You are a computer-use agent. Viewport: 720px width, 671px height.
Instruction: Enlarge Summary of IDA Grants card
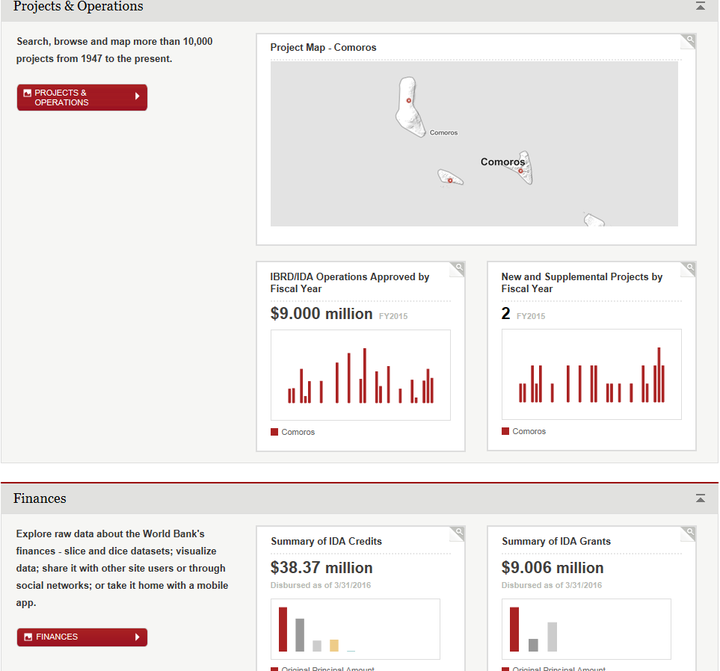coord(688,534)
